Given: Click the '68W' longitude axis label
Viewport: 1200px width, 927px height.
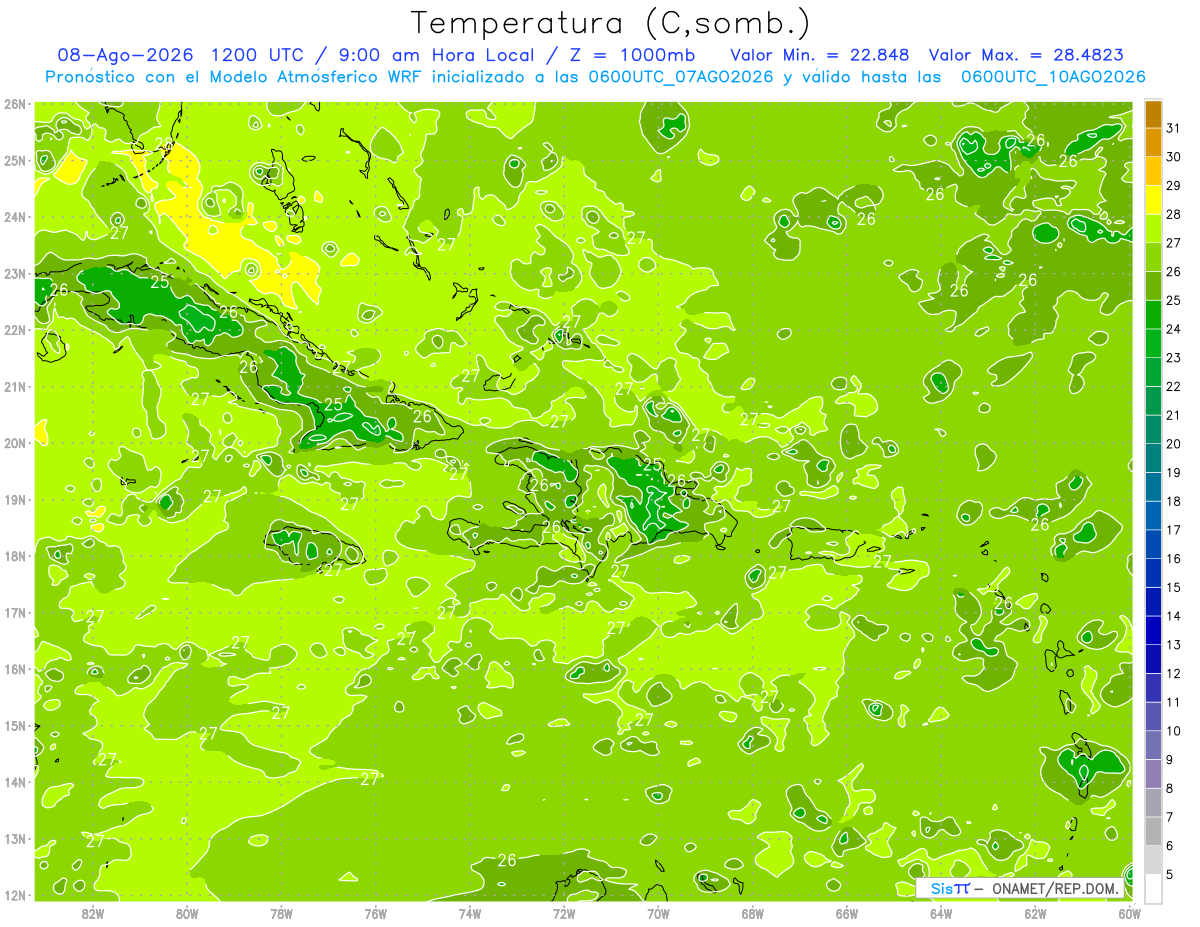Looking at the screenshot, I should [752, 914].
